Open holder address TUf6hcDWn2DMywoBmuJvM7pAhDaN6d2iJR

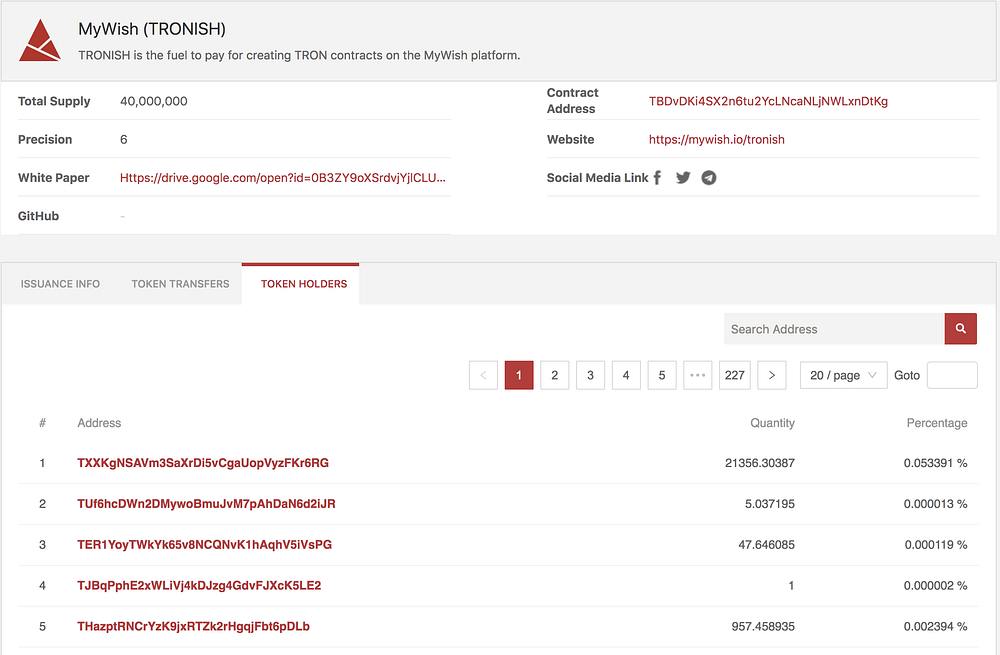(206, 504)
